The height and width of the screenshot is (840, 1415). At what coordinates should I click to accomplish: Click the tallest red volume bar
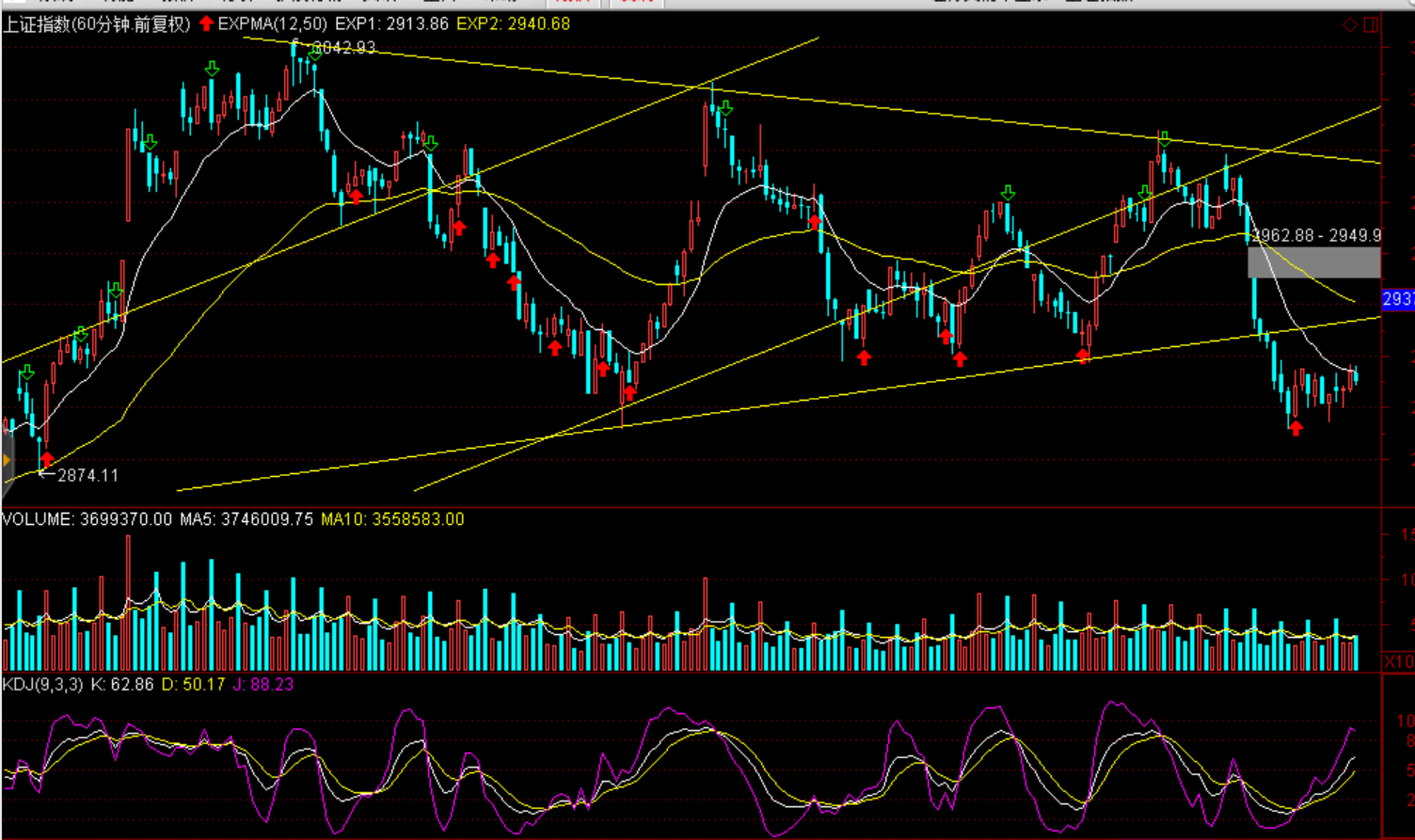[x=128, y=602]
